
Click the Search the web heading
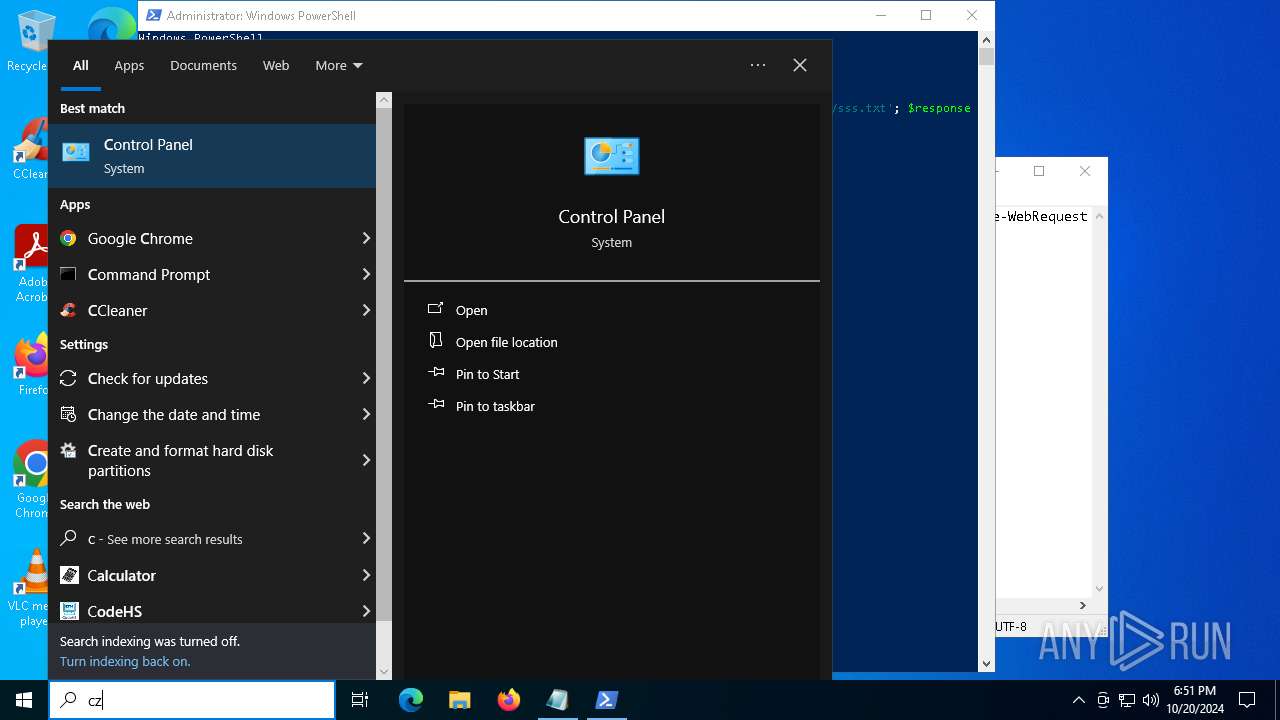click(105, 504)
